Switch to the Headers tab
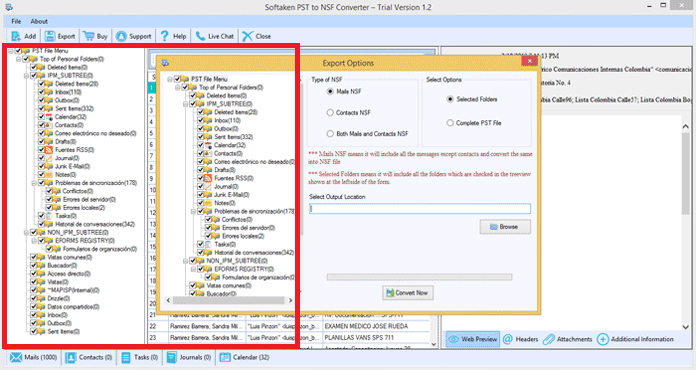696x370 pixels. [x=520, y=339]
